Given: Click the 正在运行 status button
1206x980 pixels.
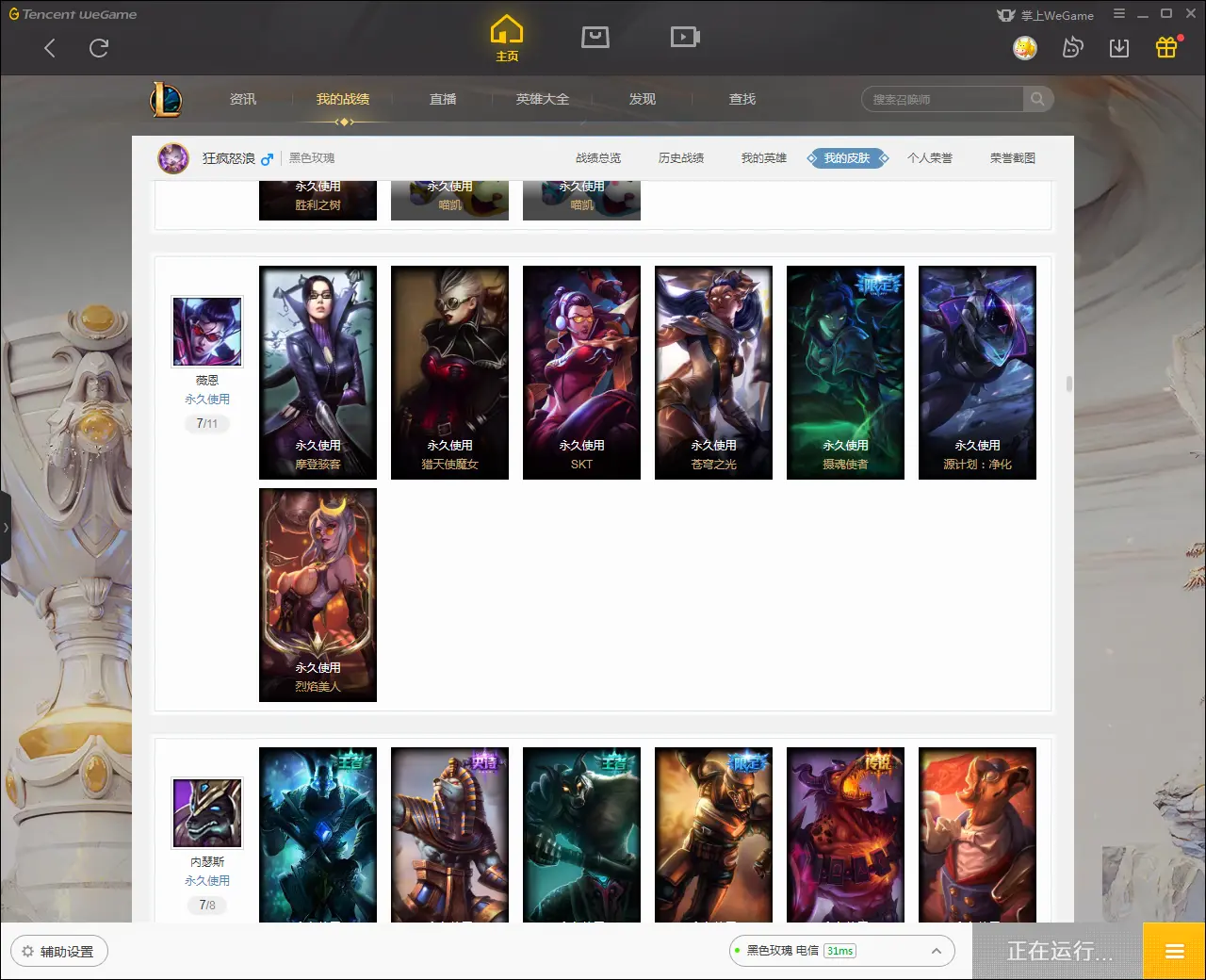Looking at the screenshot, I should pyautogui.click(x=1060, y=951).
